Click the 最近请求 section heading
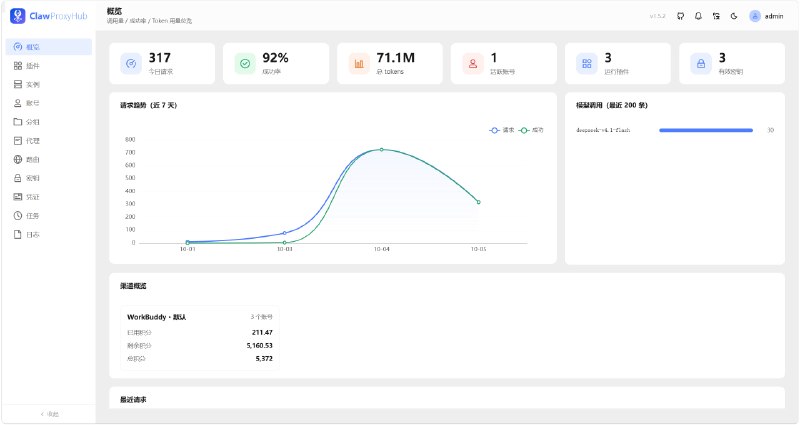 point(133,400)
